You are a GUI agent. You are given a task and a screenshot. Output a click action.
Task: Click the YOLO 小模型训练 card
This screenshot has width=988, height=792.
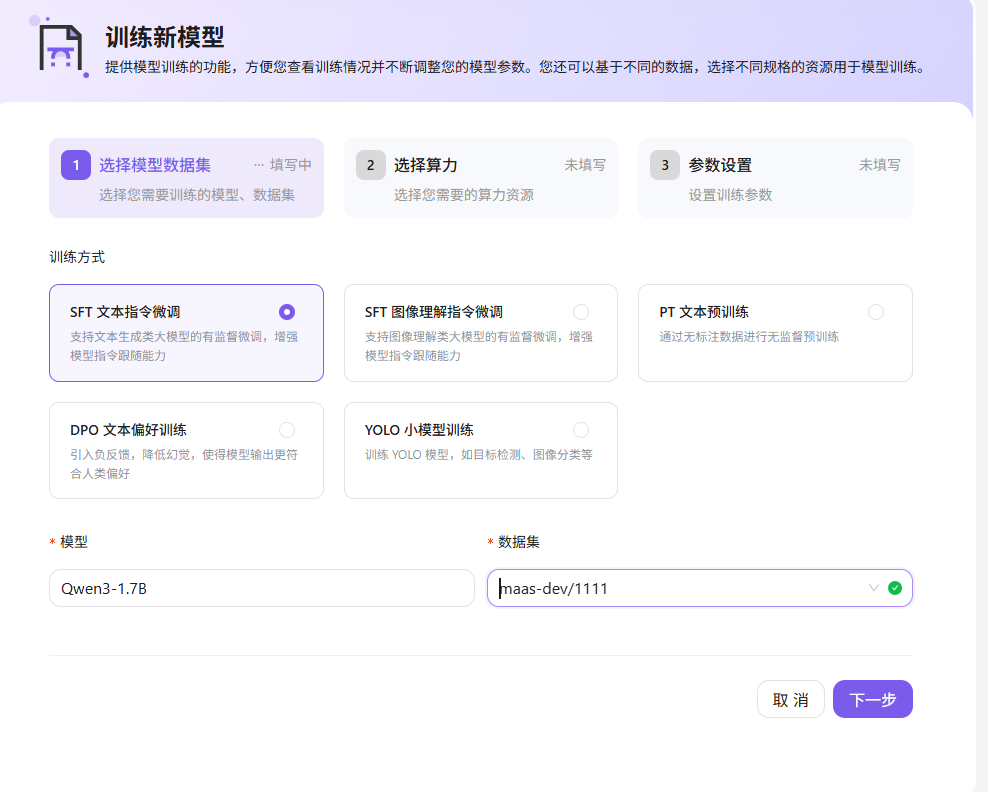[x=480, y=450]
